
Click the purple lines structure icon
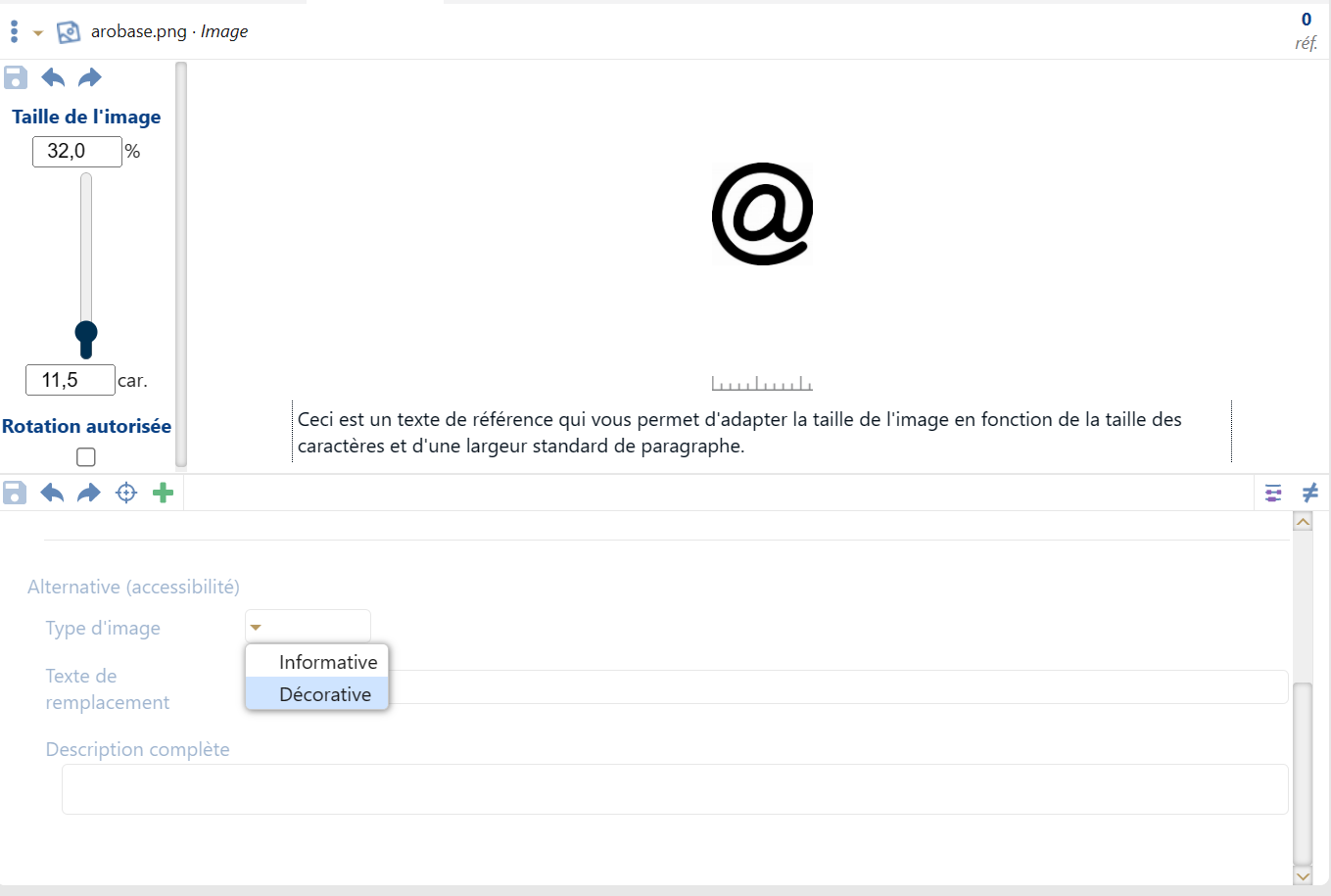1273,493
